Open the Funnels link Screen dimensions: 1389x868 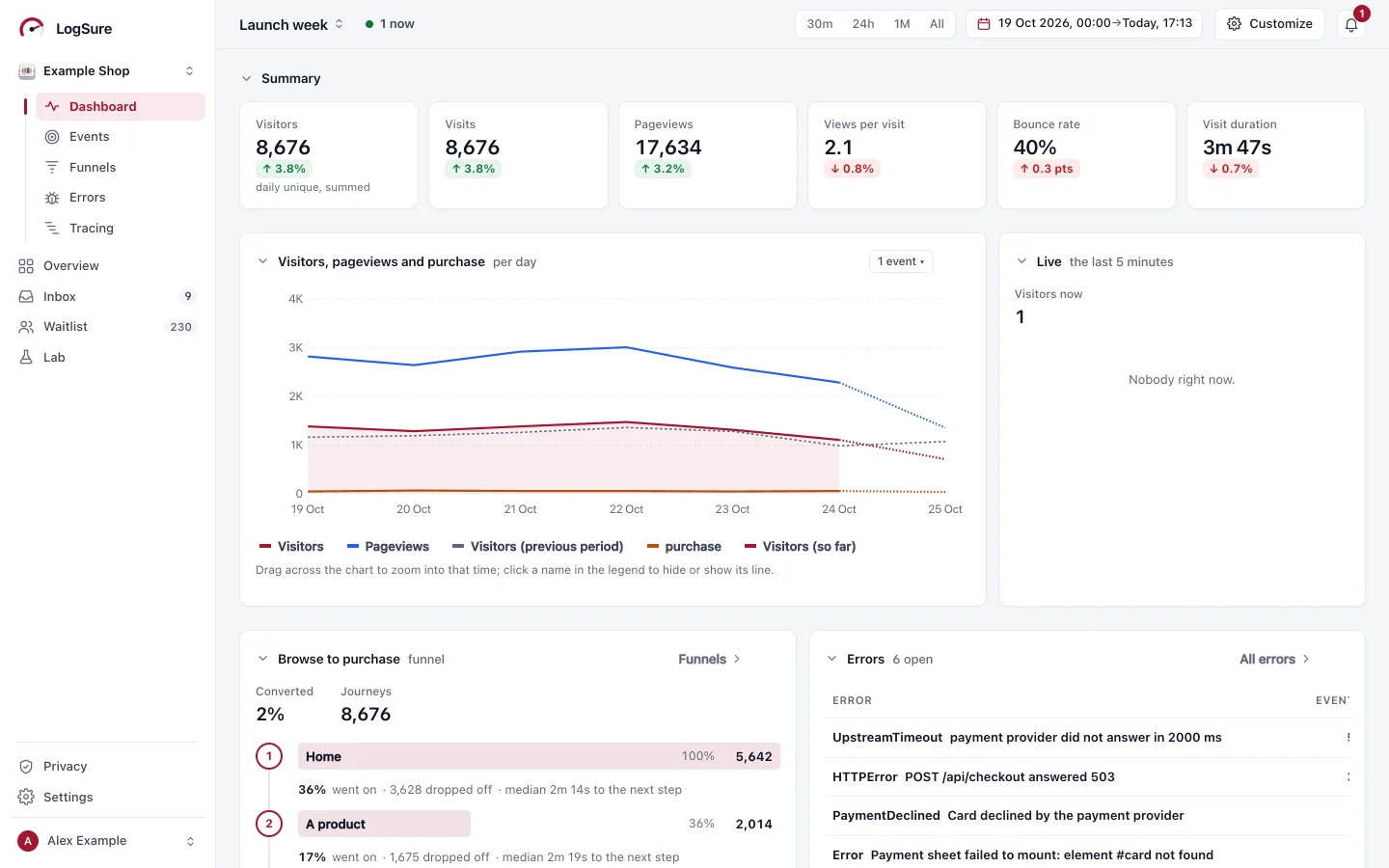coord(710,660)
